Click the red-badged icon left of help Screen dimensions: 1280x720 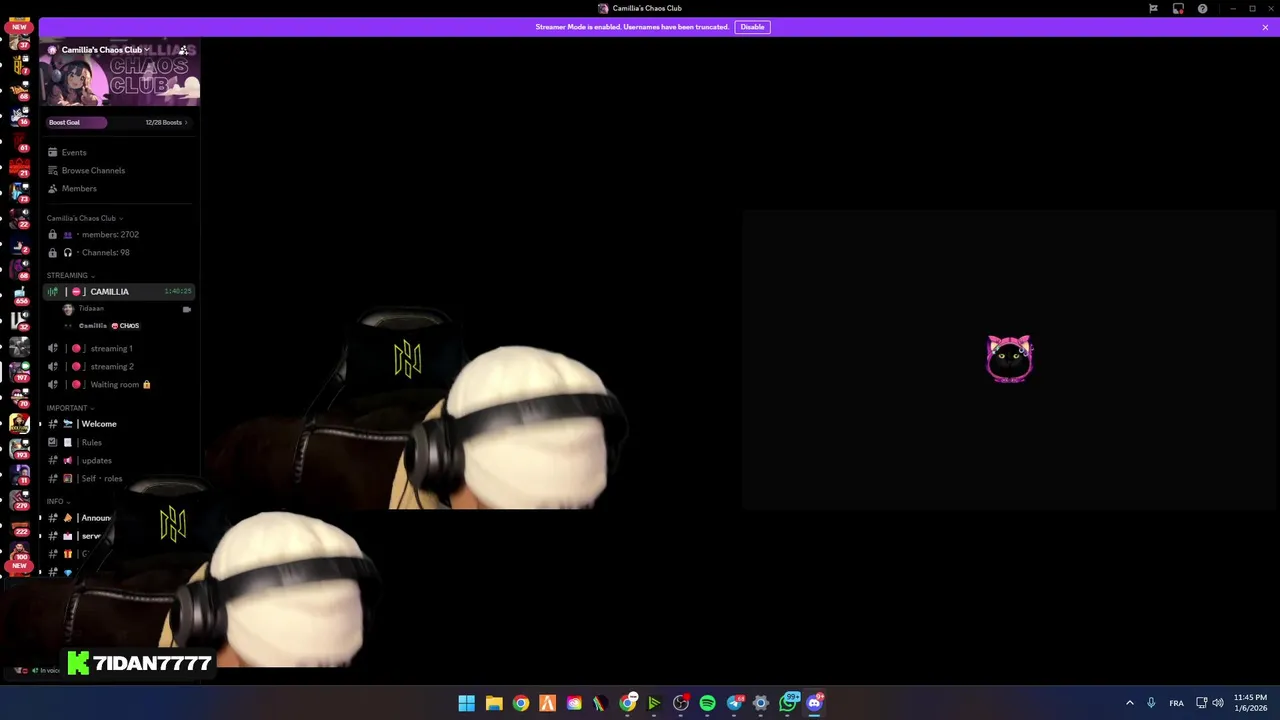(1178, 8)
